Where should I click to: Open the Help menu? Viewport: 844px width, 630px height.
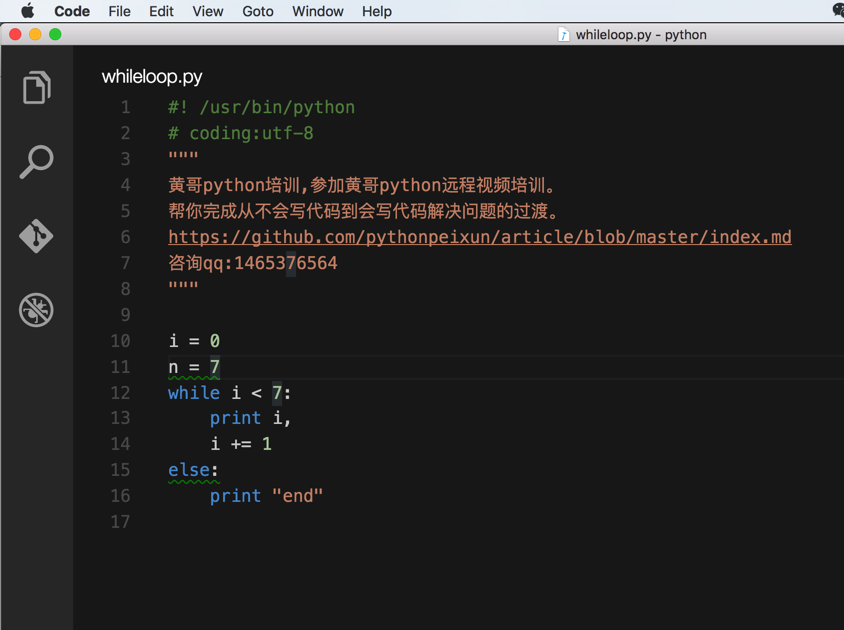[377, 11]
